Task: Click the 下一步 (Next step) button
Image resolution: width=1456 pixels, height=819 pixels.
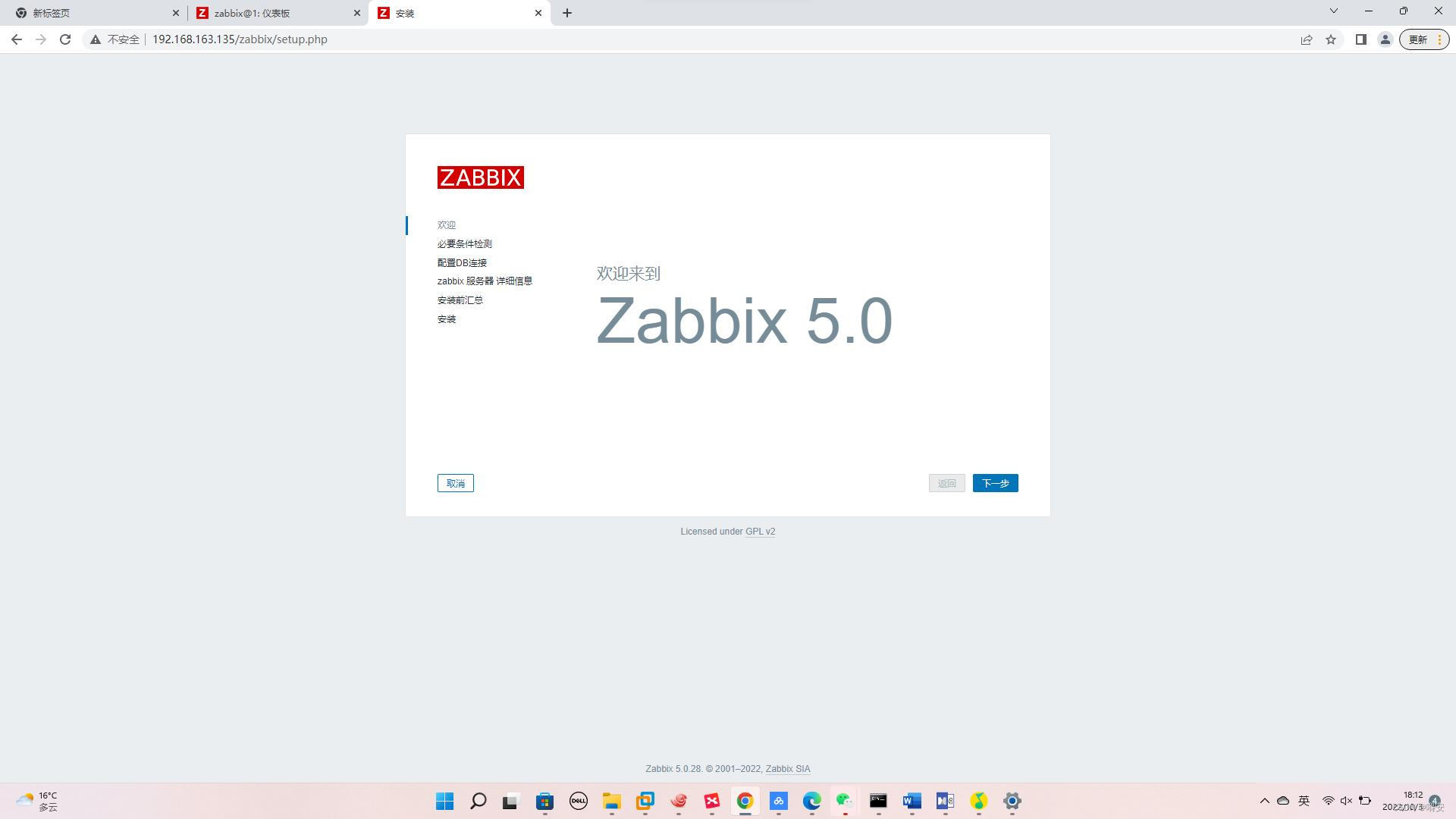Action: (995, 483)
